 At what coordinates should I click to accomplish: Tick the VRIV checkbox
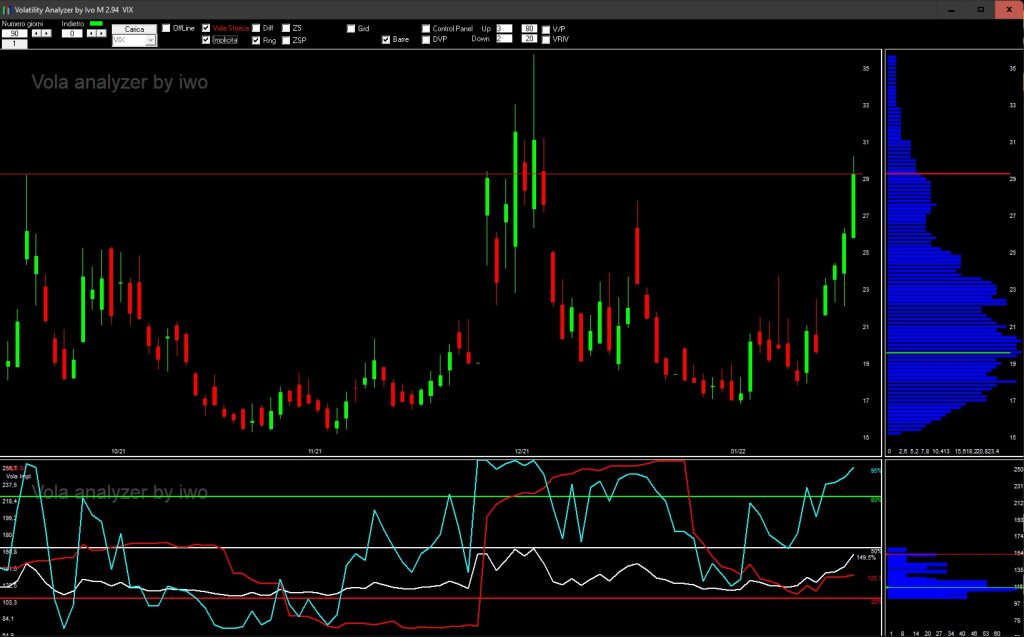[546, 40]
